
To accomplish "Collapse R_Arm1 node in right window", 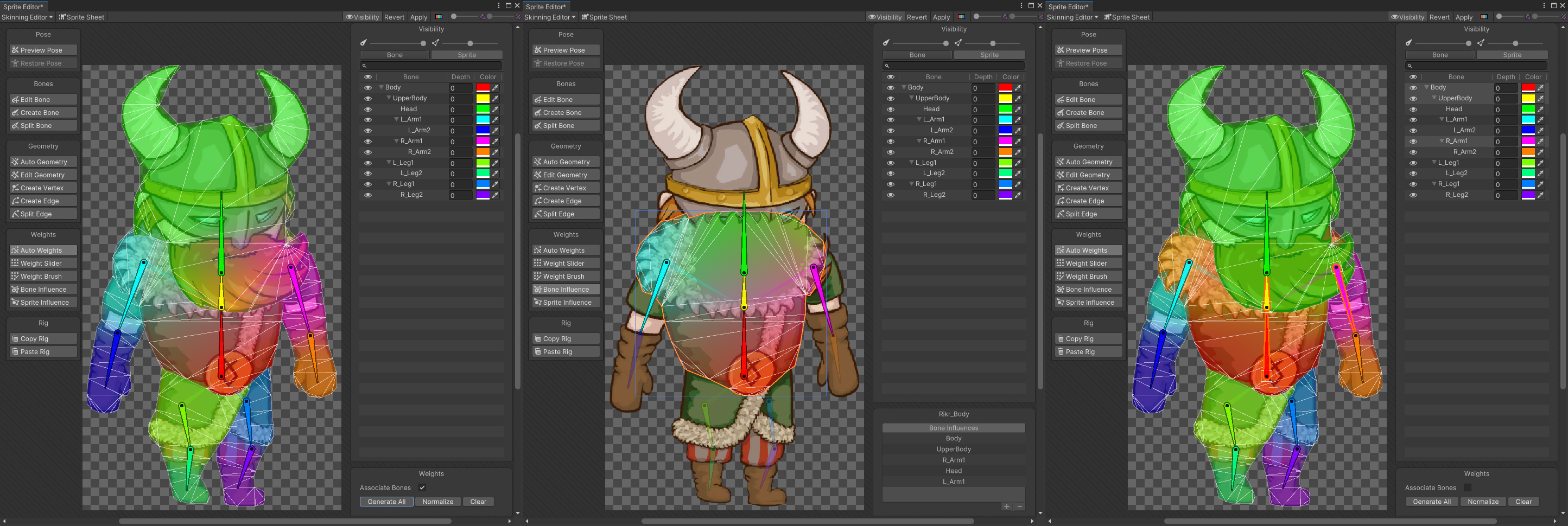I will pyautogui.click(x=1442, y=141).
